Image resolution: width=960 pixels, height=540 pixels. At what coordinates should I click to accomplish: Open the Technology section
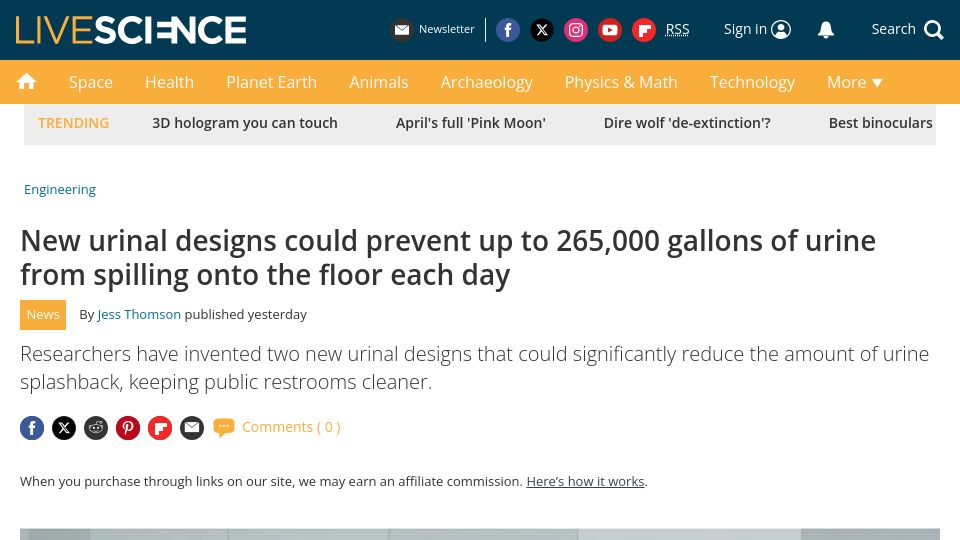(x=752, y=82)
